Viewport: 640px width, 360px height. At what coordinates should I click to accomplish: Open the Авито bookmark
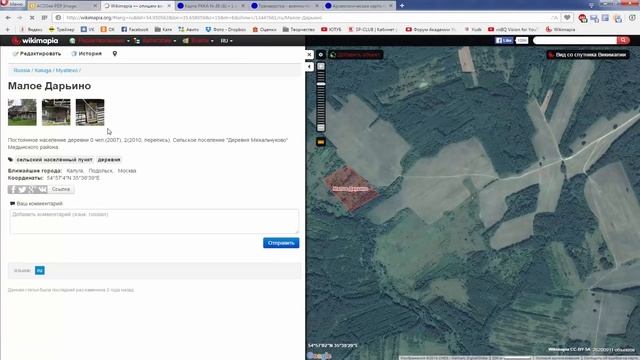(x=189, y=29)
